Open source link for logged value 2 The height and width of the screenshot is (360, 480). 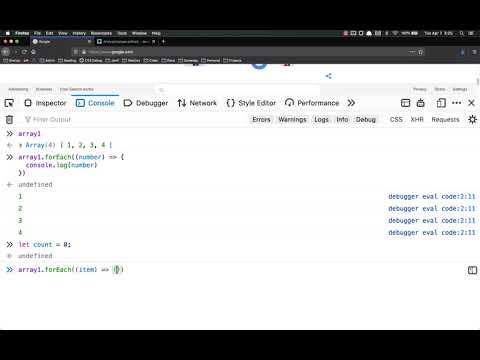tap(432, 208)
